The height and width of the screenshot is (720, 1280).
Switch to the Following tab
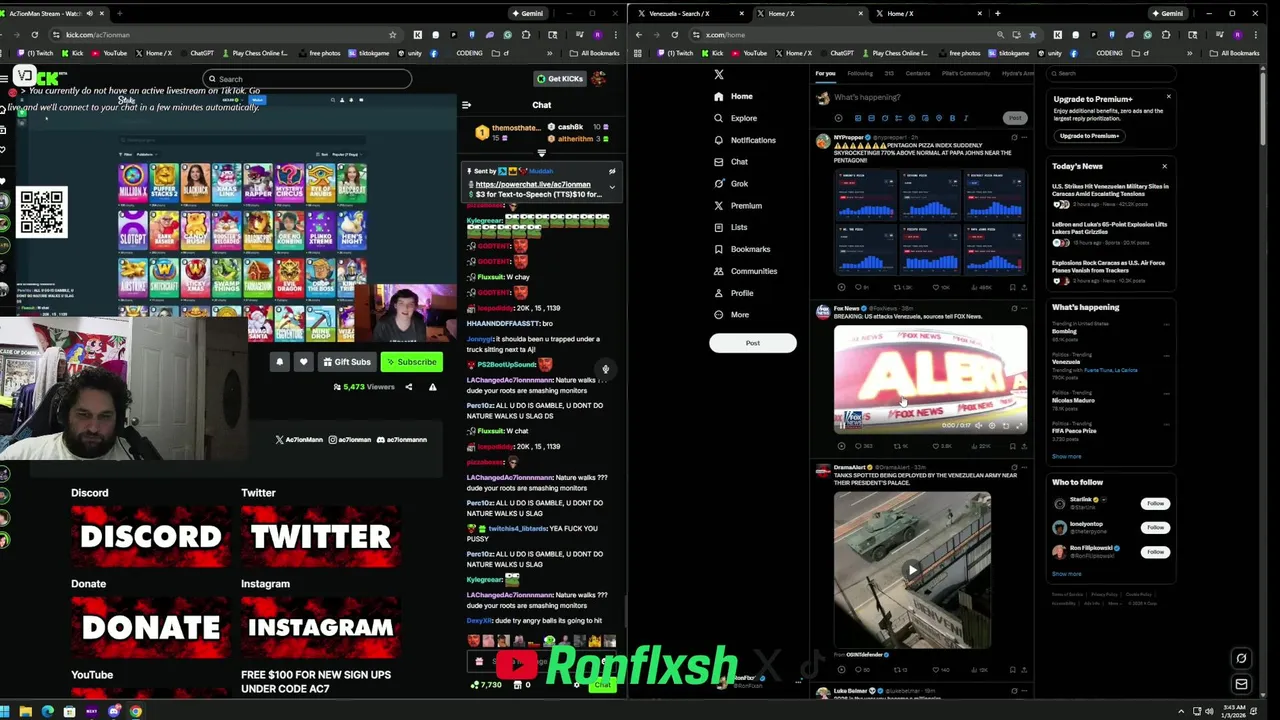click(860, 73)
